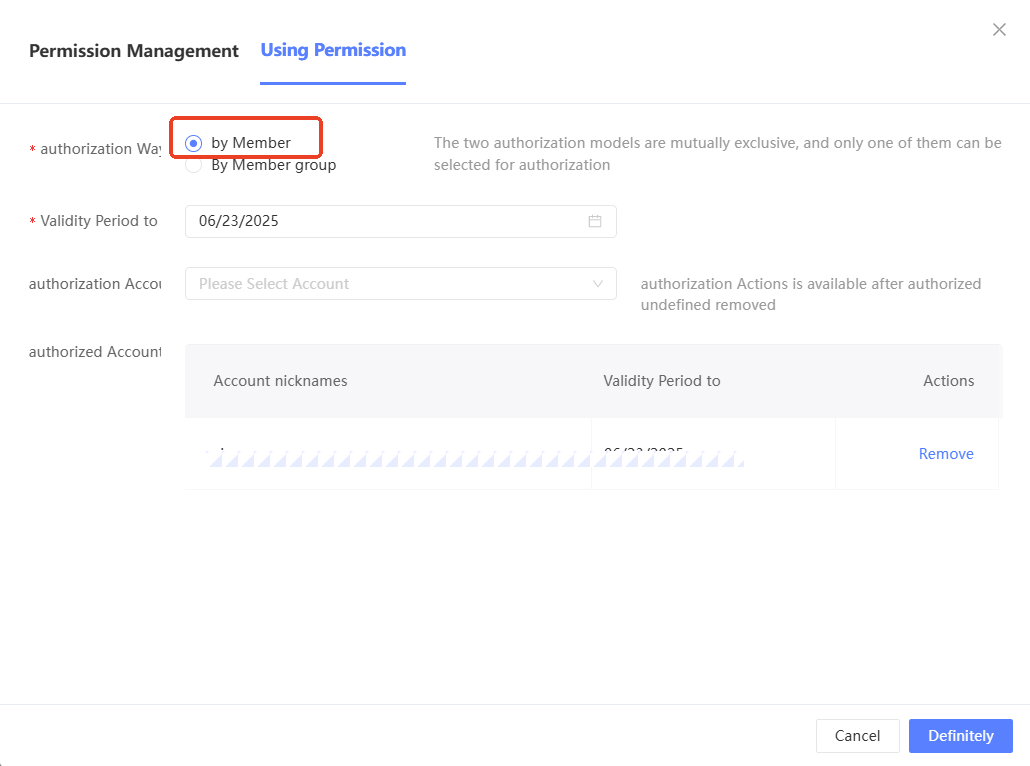Remove the authorized account via the Remove link
The height and width of the screenshot is (766, 1030).
coord(946,454)
